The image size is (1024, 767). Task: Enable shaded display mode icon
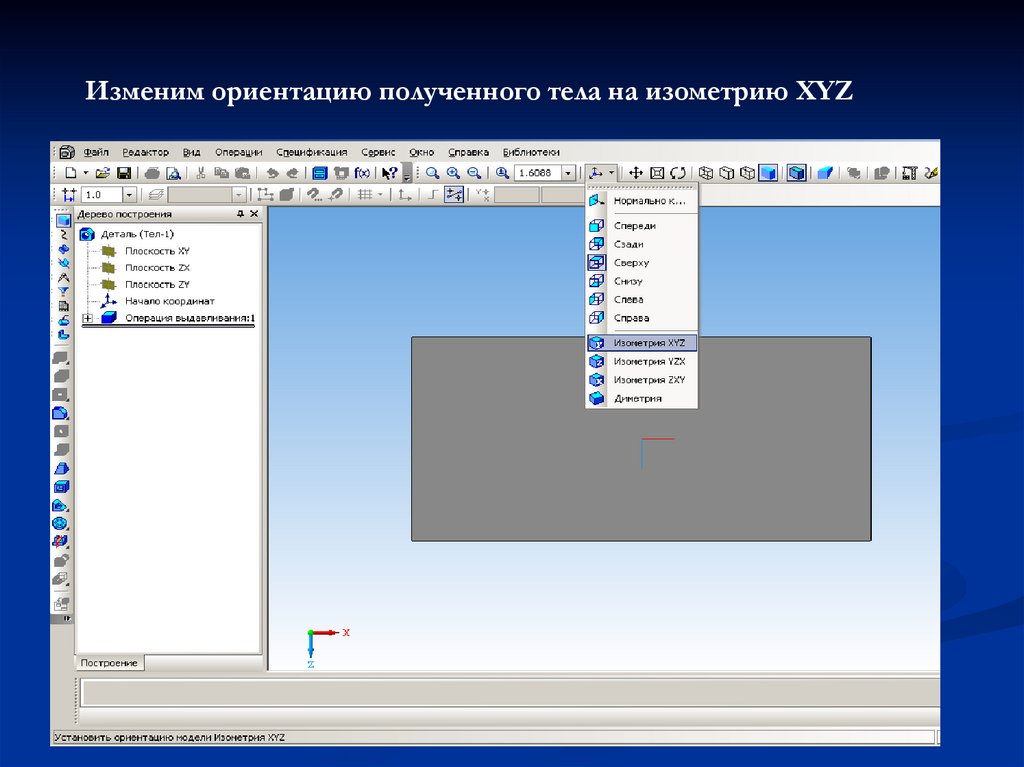click(x=768, y=173)
